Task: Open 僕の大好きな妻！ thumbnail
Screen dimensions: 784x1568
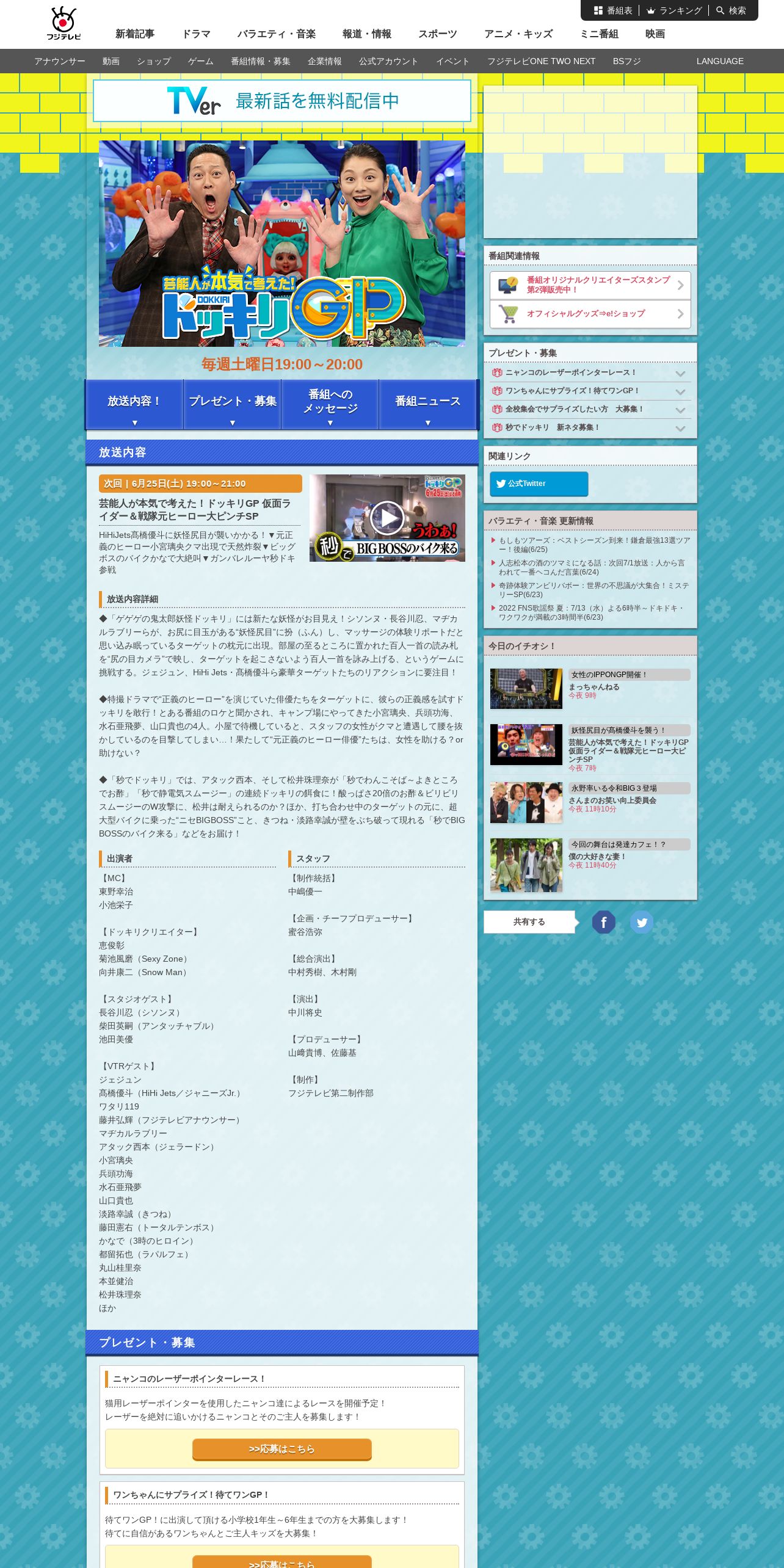Action: tap(526, 865)
